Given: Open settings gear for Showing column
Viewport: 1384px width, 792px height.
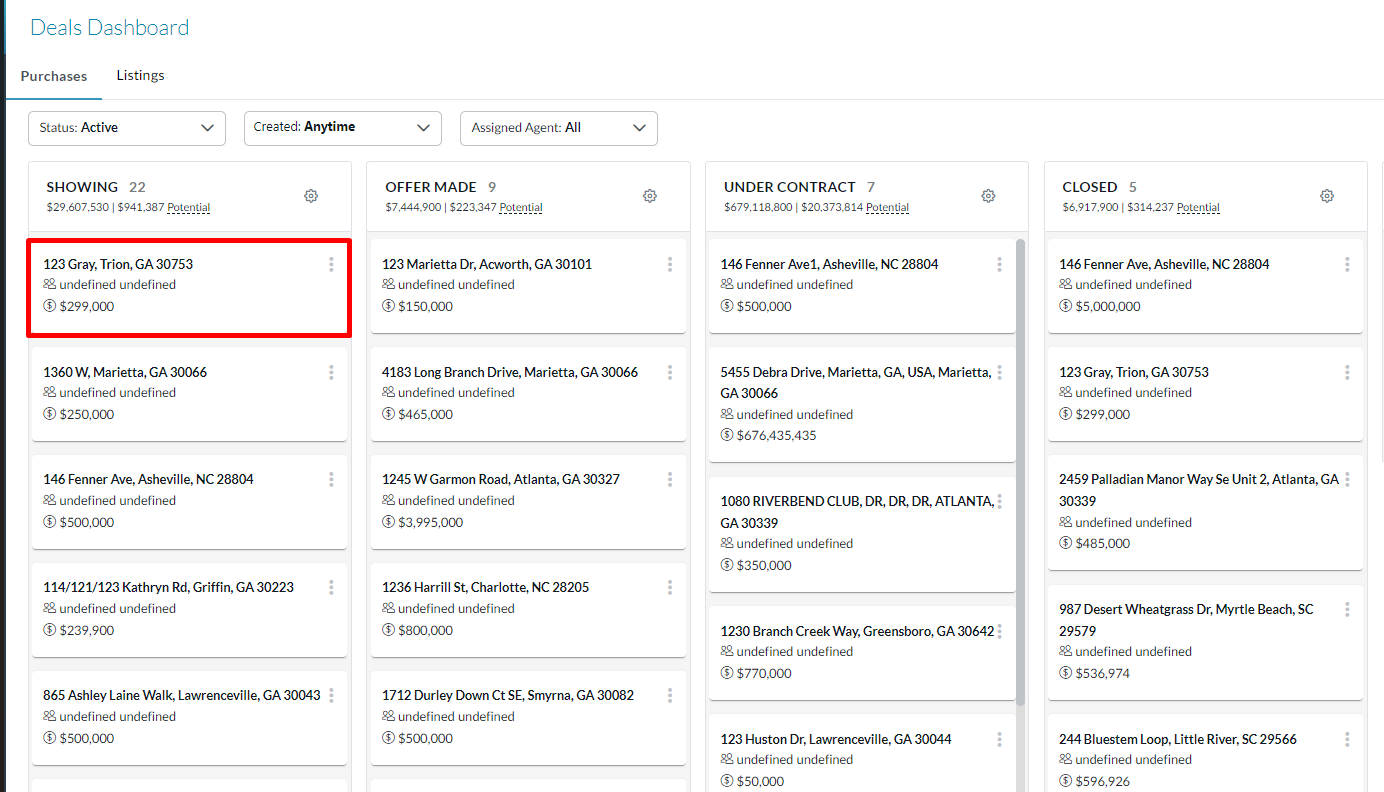Looking at the screenshot, I should [311, 196].
